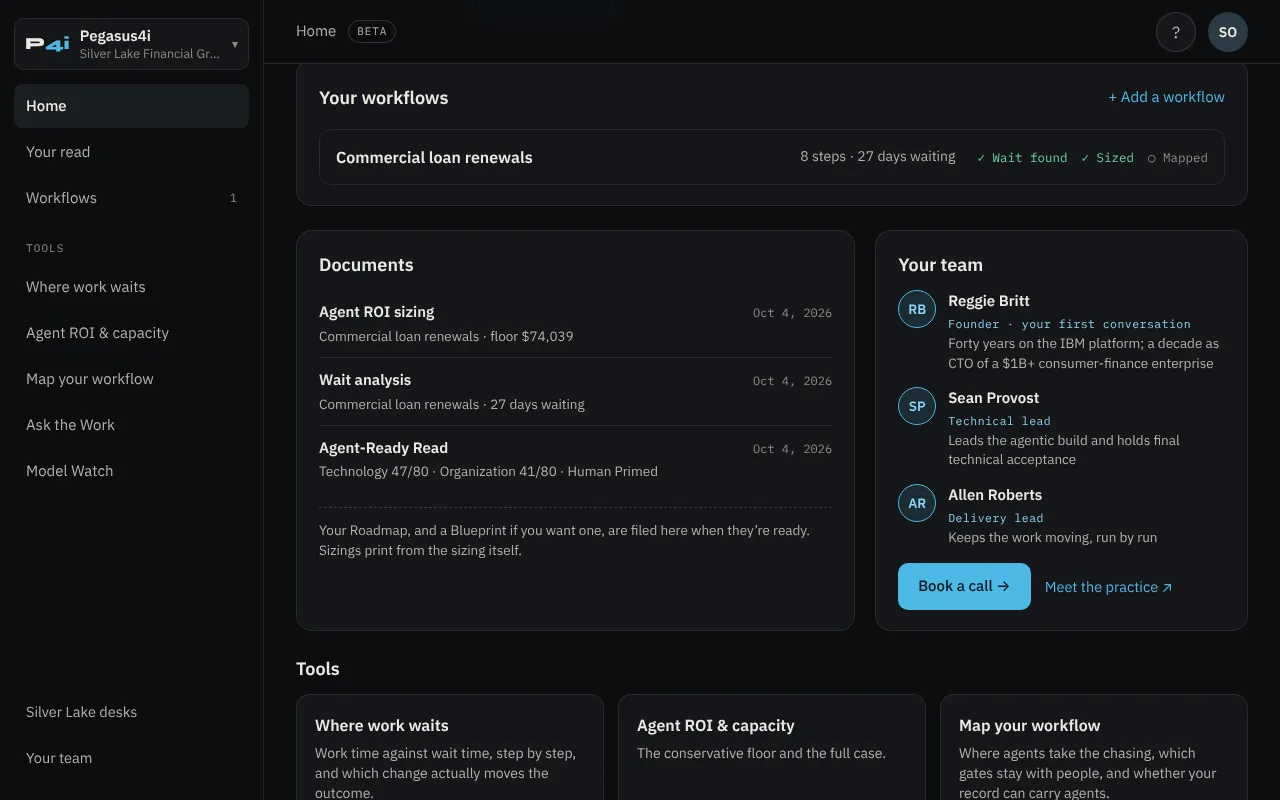Click Reggie Britt's RB avatar

coord(917,309)
